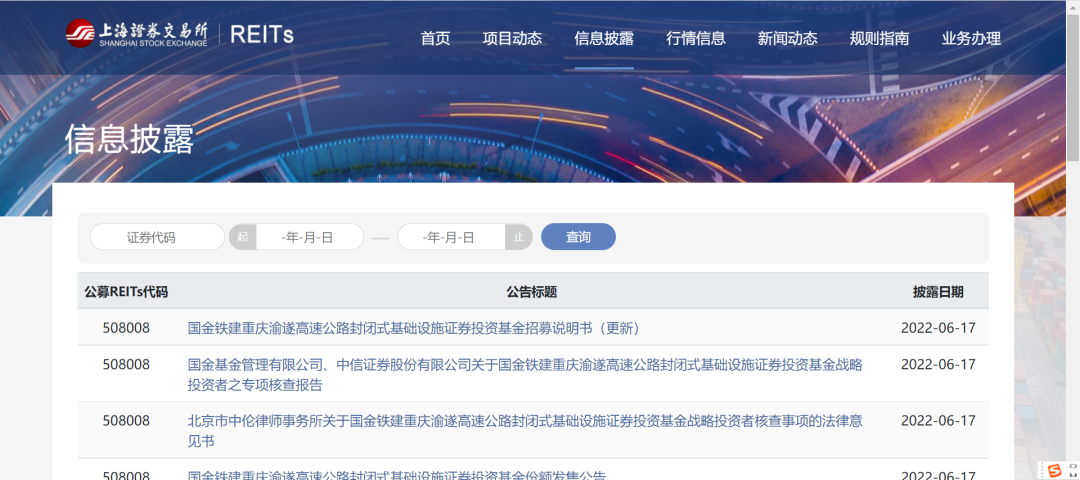Click the 起 label beside start date

tap(242, 237)
